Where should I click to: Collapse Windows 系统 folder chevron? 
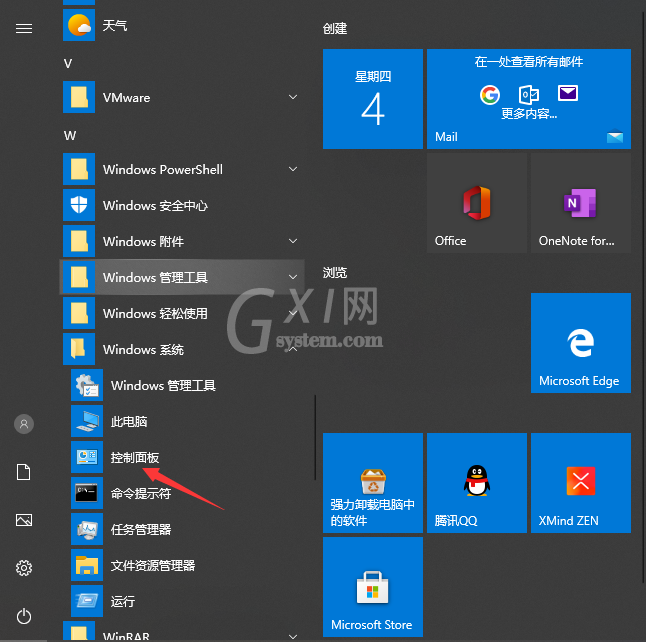(293, 349)
